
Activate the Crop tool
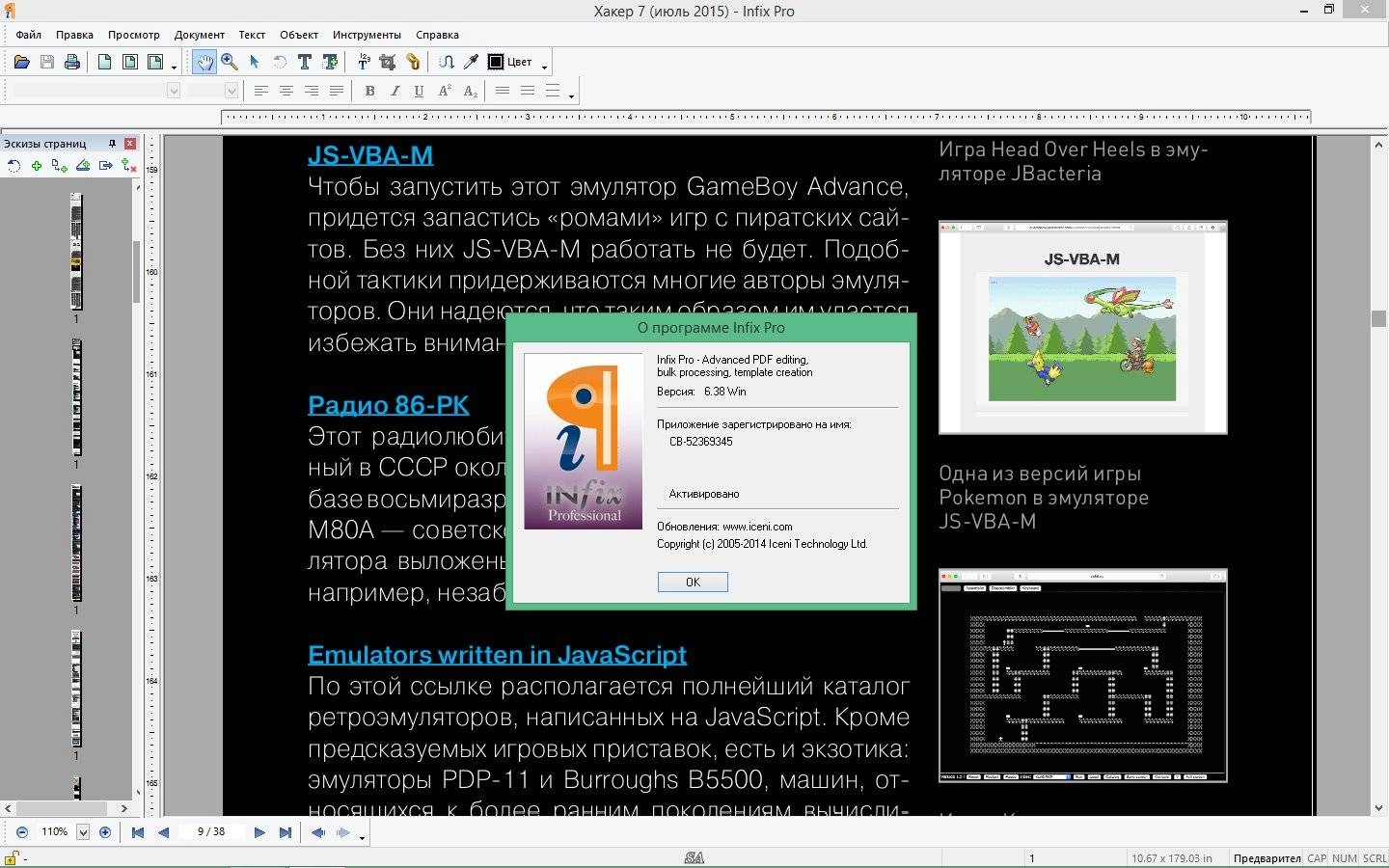pos(388,62)
